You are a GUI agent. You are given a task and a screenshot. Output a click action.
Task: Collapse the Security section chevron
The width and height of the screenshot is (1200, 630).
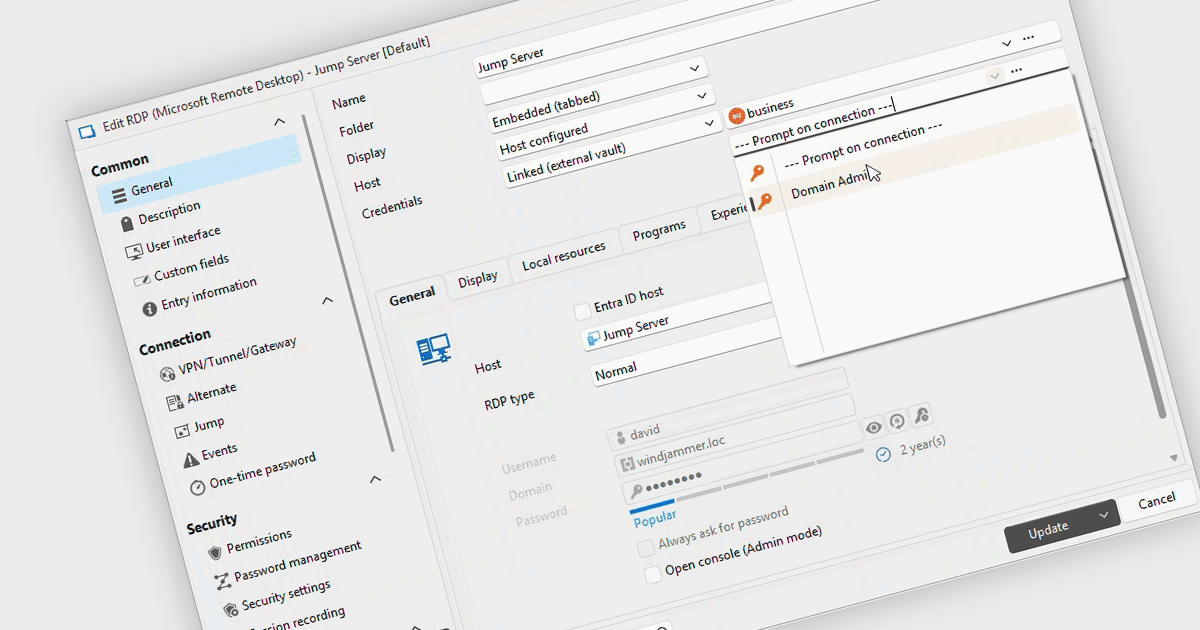pos(375,479)
